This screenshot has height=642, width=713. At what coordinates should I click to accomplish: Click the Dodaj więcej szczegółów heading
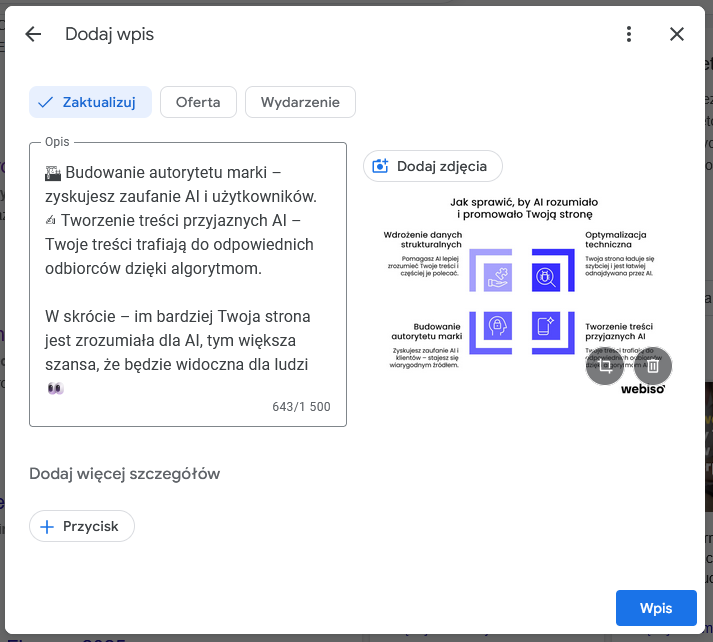click(125, 474)
